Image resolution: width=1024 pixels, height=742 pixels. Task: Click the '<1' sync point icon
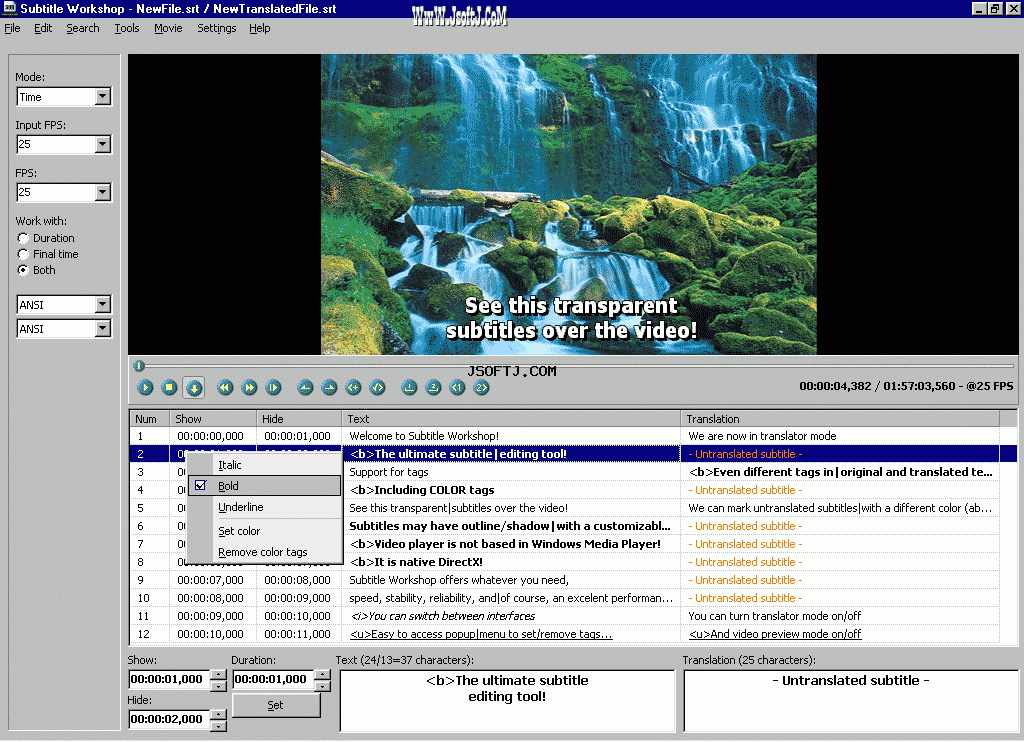click(457, 387)
